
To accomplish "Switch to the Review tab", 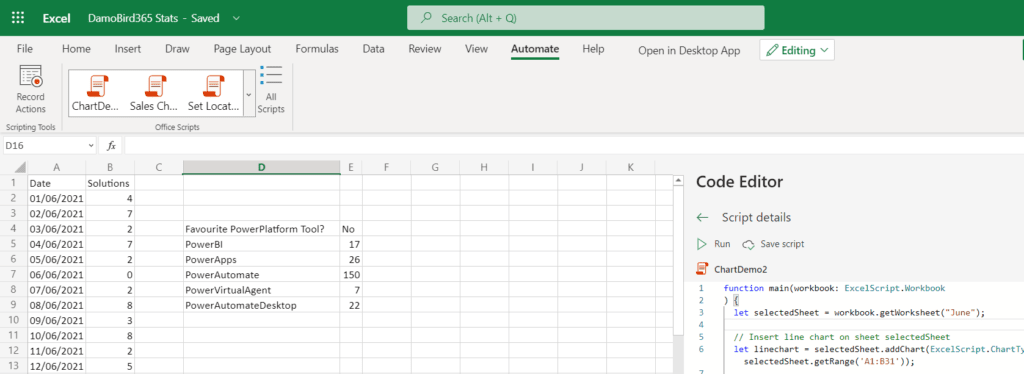I will pyautogui.click(x=424, y=49).
